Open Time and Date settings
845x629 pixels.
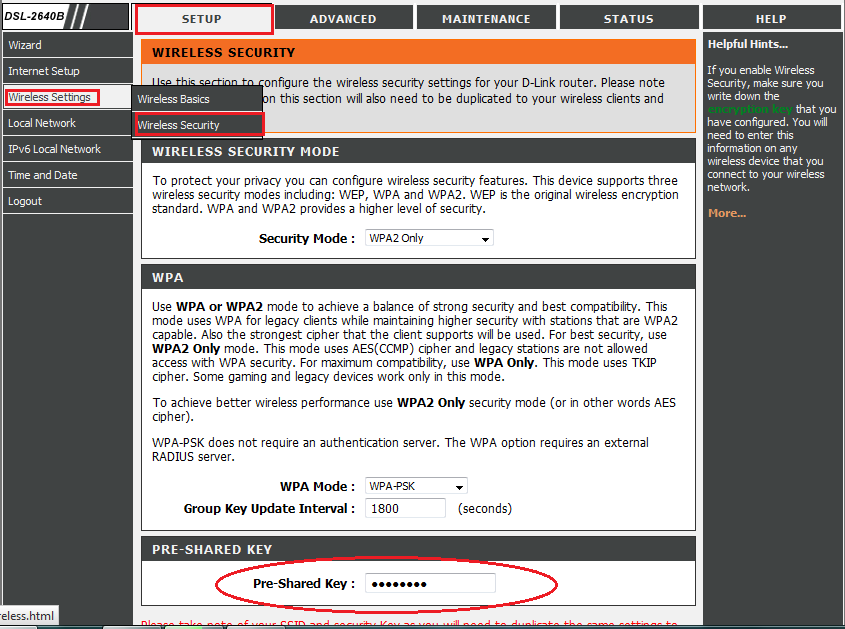(x=43, y=175)
